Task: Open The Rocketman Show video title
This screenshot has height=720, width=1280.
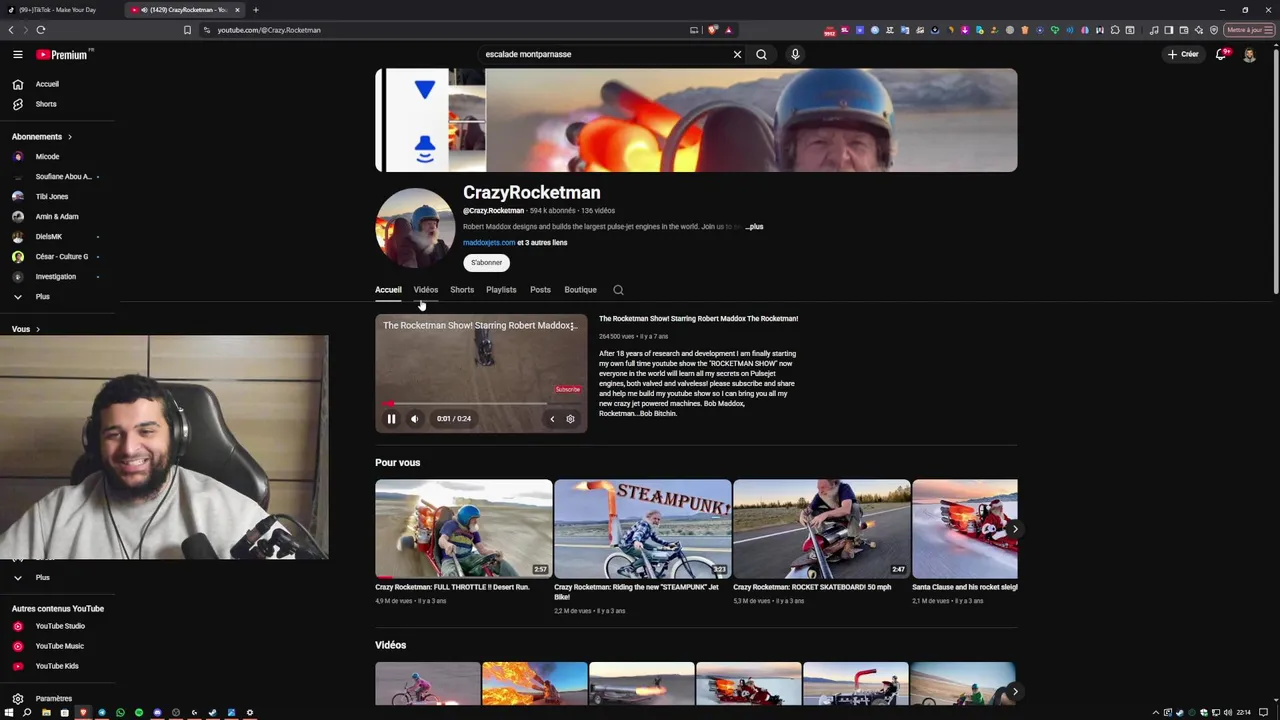Action: pyautogui.click(x=698, y=319)
